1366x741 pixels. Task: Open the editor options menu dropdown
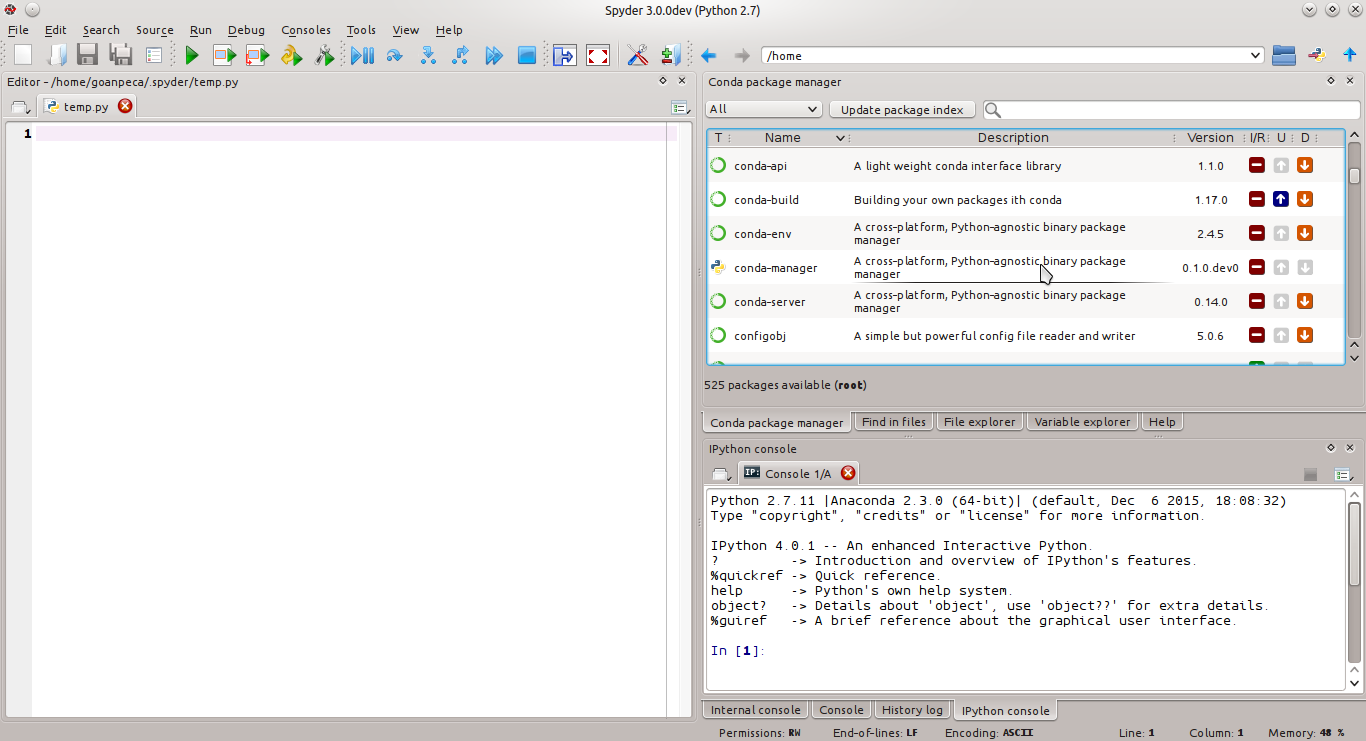680,107
